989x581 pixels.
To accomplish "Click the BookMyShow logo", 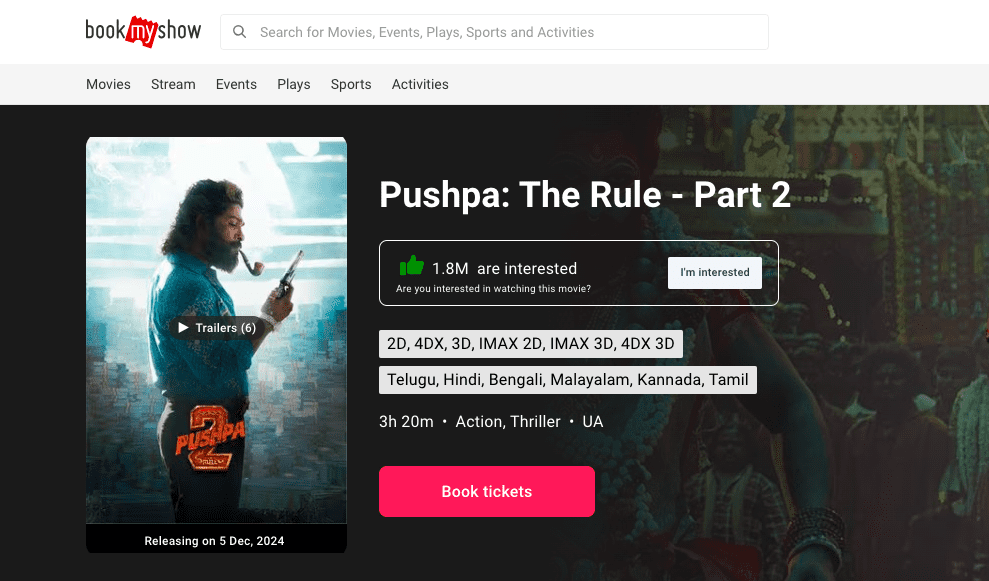I will click(x=143, y=31).
